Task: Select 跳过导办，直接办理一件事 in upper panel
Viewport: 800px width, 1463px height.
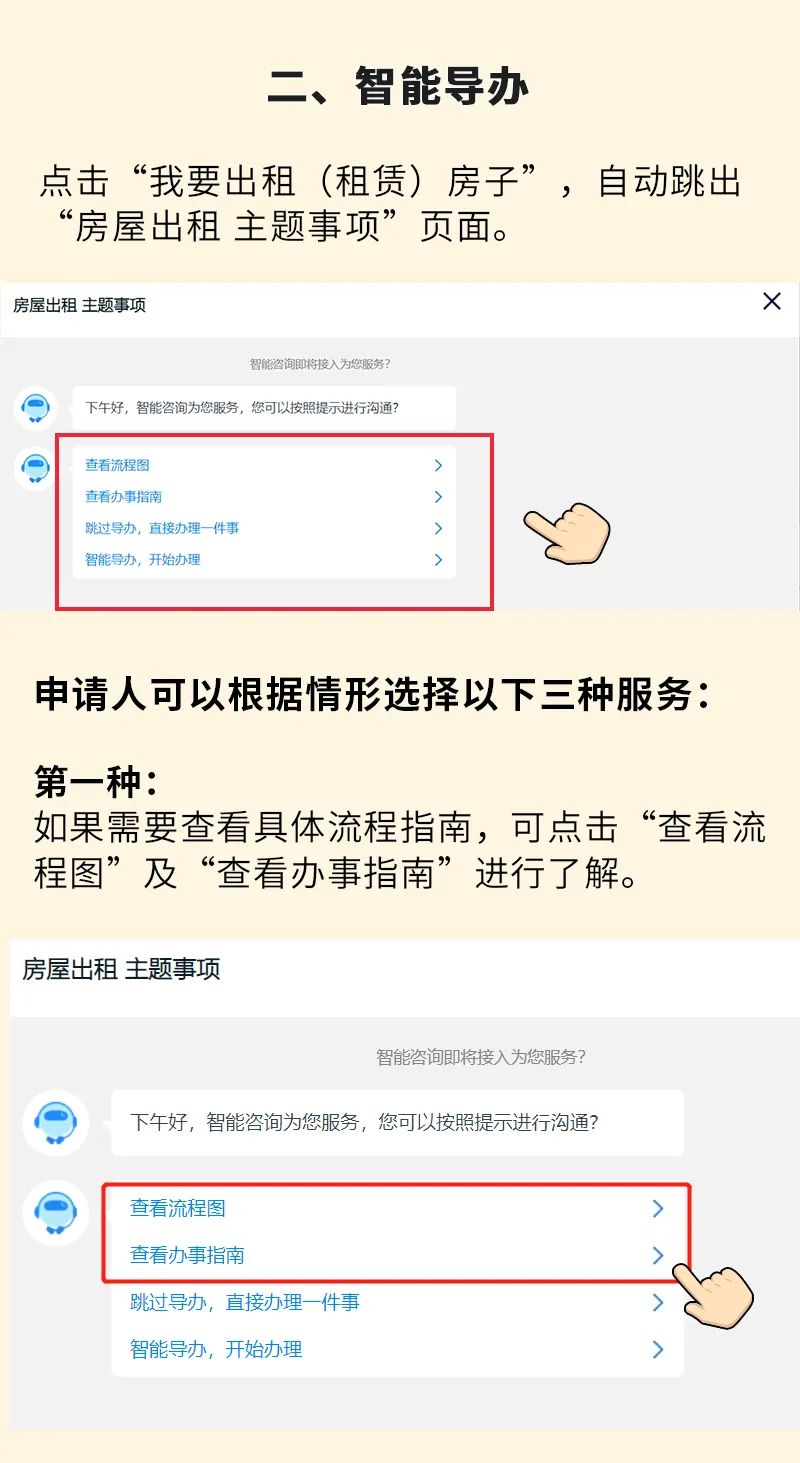Action: coord(264,528)
